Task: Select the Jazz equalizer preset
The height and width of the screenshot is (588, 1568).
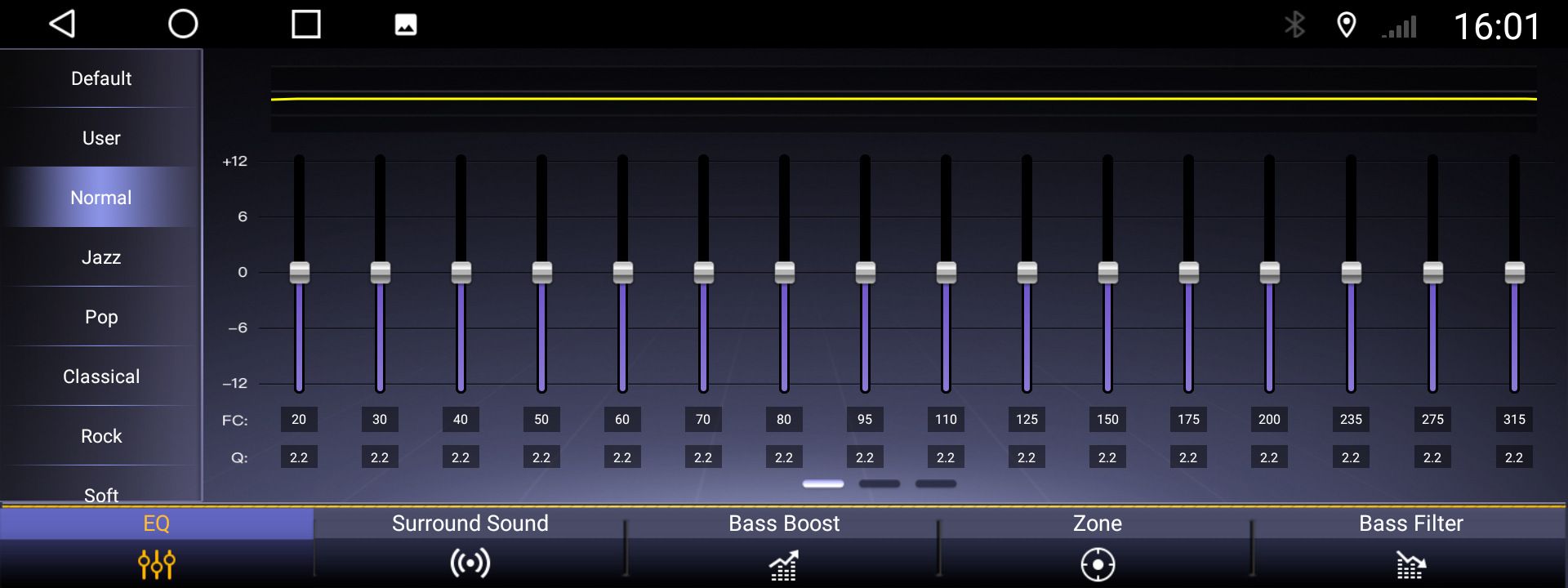Action: point(101,257)
